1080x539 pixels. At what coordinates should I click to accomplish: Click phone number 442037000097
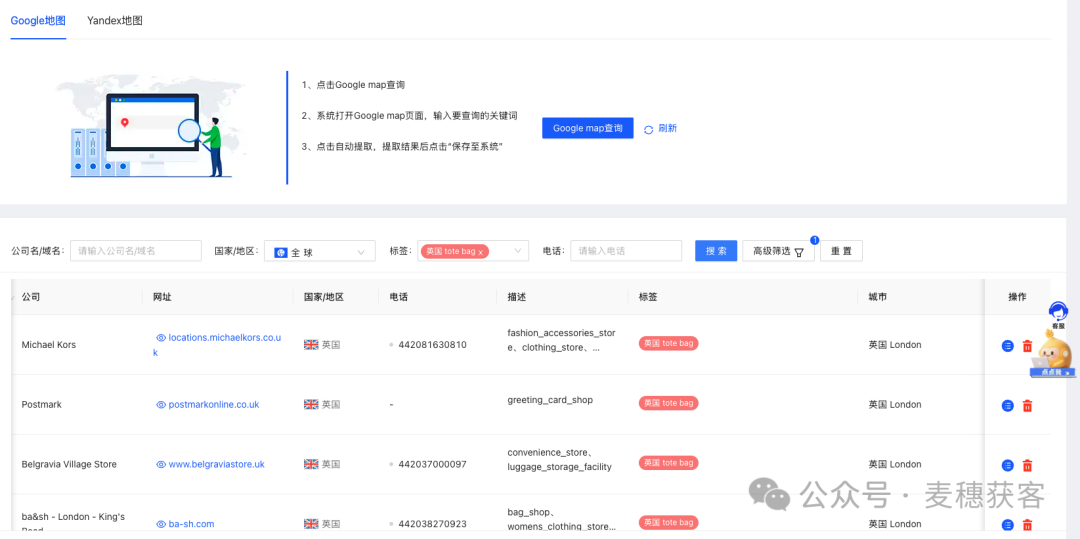(x=432, y=465)
